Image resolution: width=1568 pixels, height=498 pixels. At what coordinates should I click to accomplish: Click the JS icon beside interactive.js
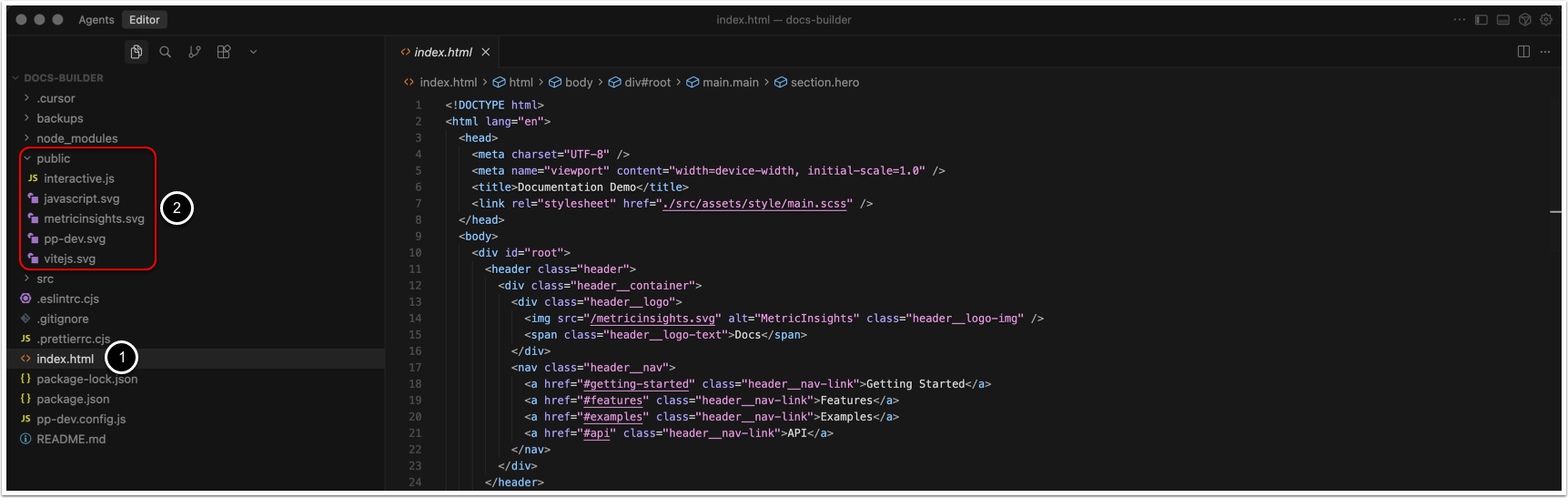tap(33, 178)
